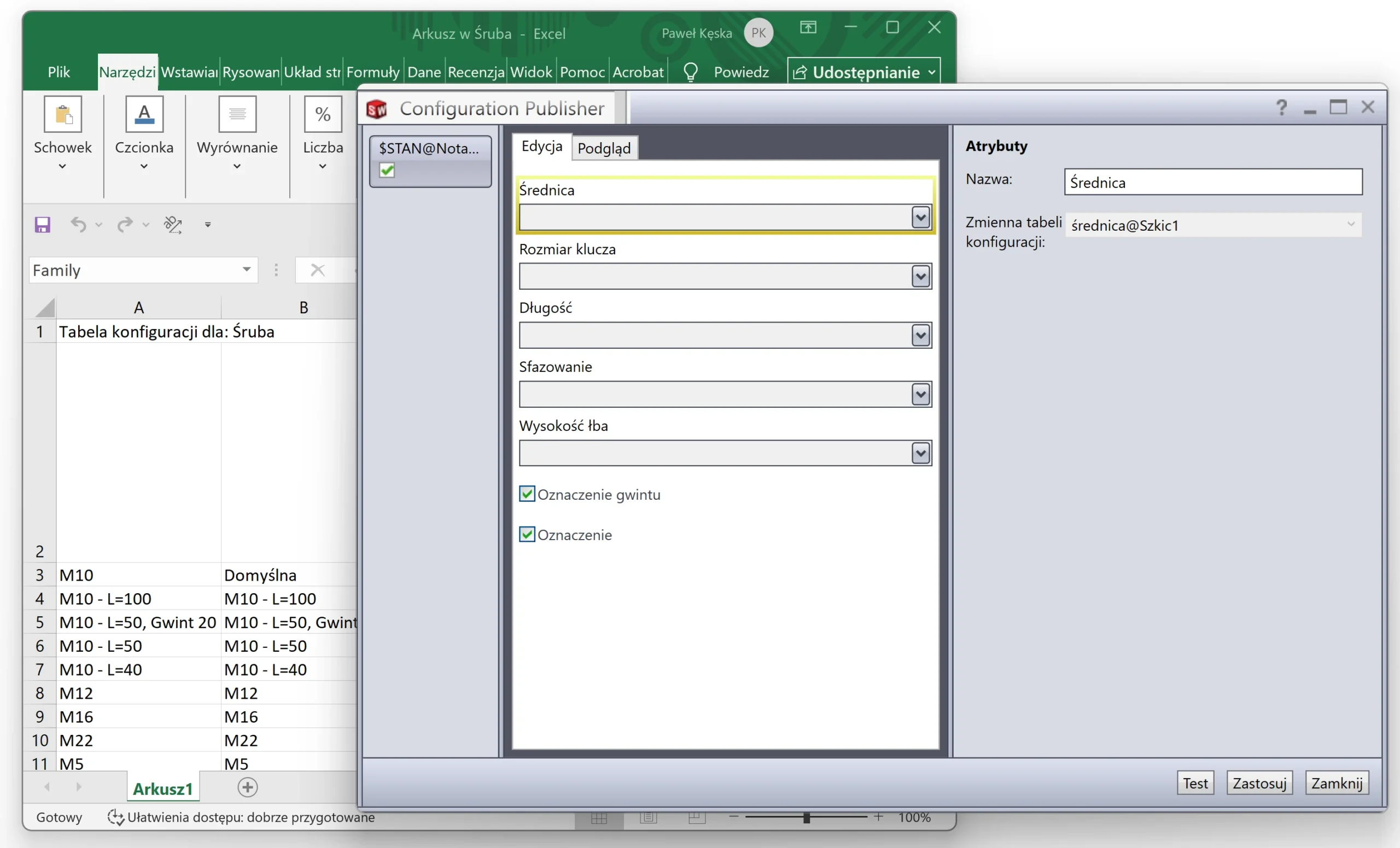This screenshot has width=1400, height=848.
Task: Click the Test button
Action: click(x=1195, y=783)
